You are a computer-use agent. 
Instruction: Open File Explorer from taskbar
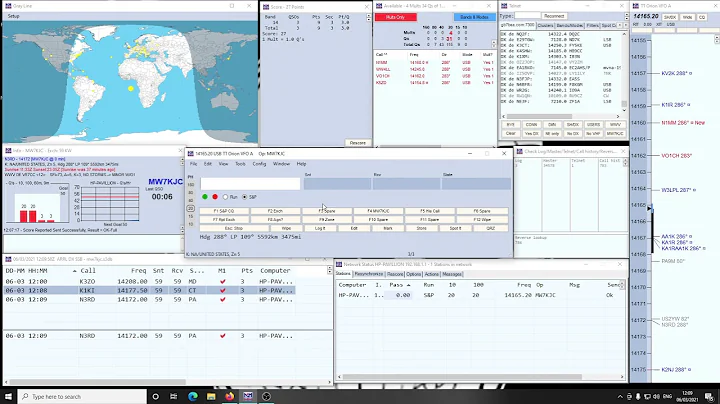pos(211,396)
